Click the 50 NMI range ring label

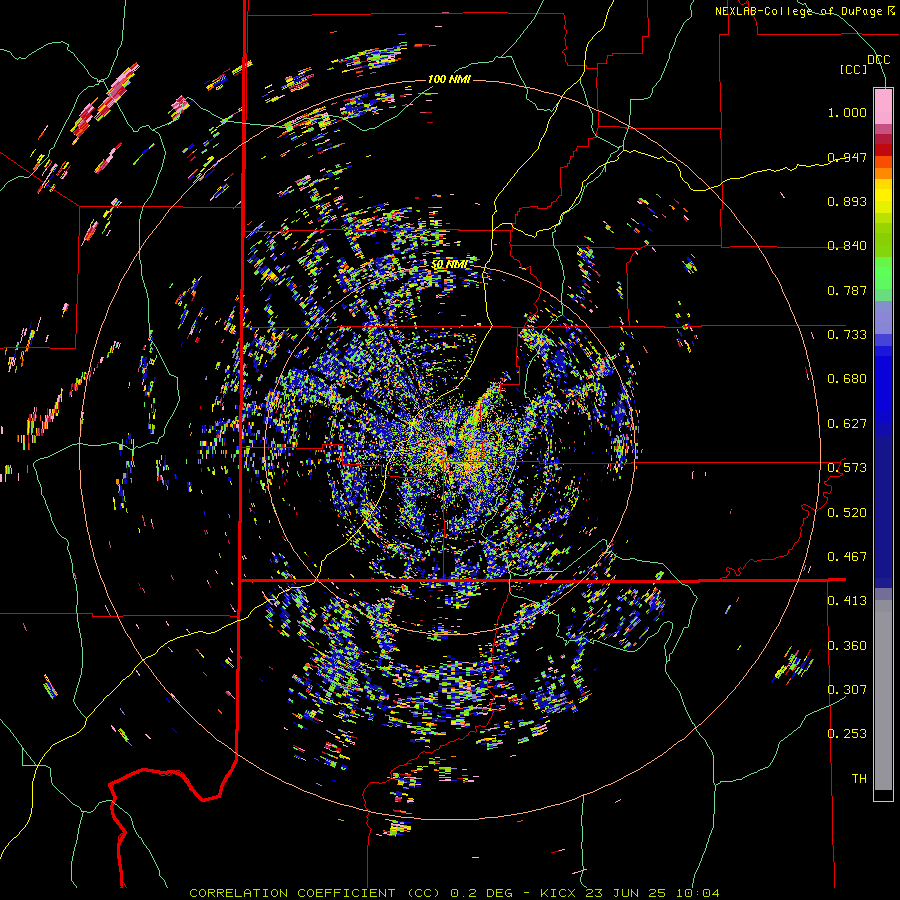point(449,264)
